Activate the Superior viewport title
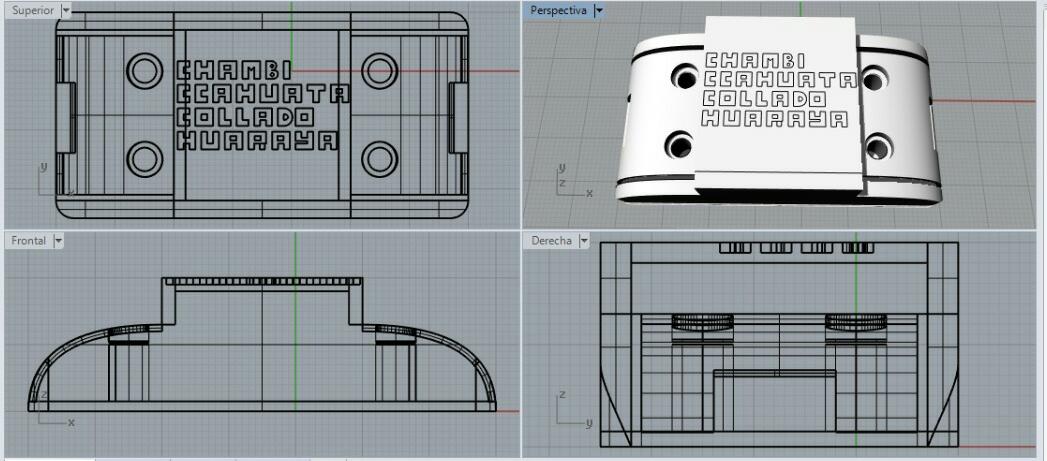Image resolution: width=1047 pixels, height=461 pixels. [x=33, y=11]
